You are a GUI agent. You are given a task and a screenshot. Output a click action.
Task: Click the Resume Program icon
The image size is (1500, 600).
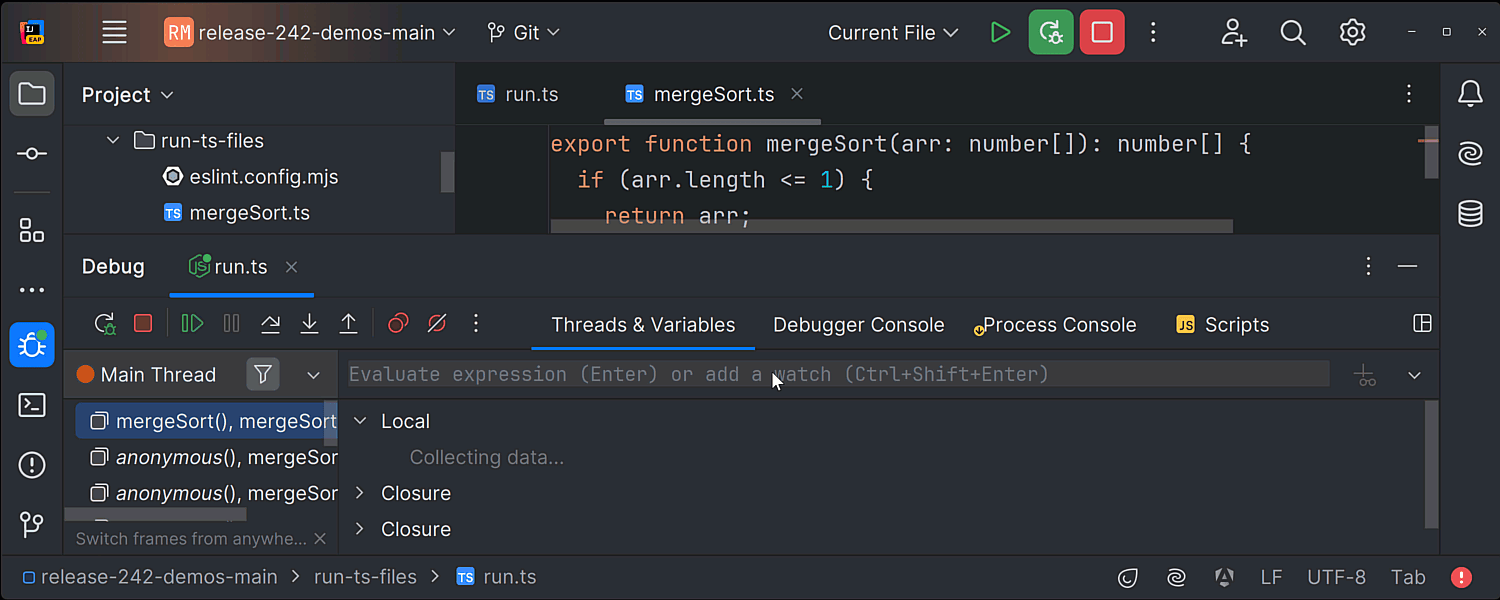tap(192, 323)
